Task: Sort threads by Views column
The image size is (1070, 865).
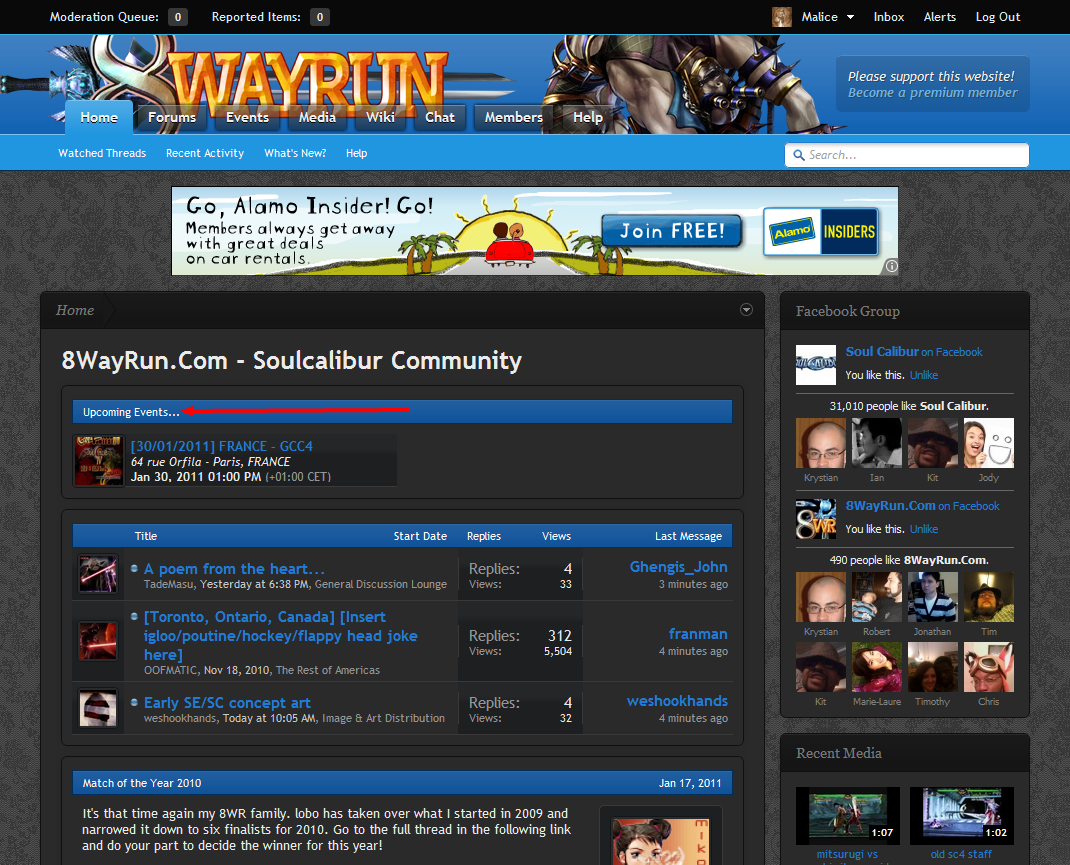Action: [x=556, y=536]
